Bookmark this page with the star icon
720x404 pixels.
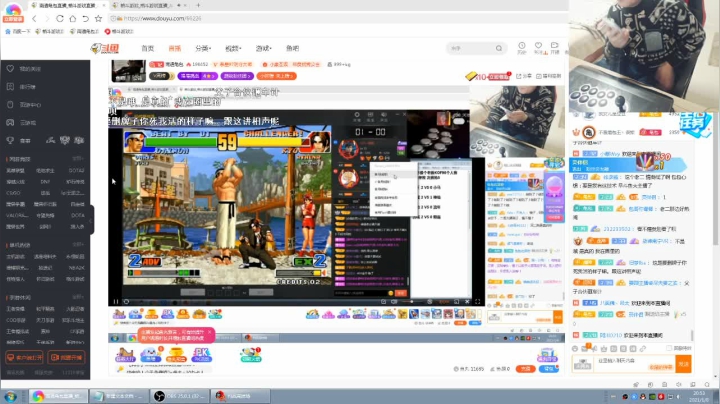[x=98, y=19]
